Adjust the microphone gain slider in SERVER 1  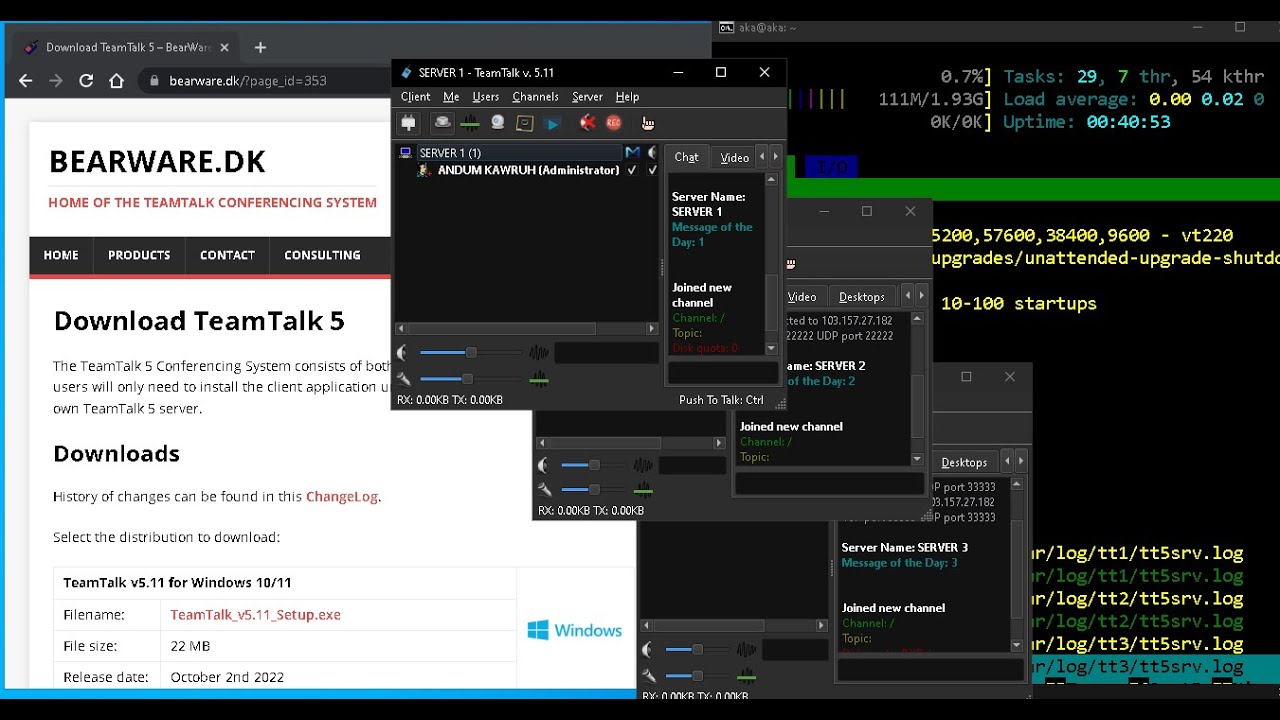(469, 378)
